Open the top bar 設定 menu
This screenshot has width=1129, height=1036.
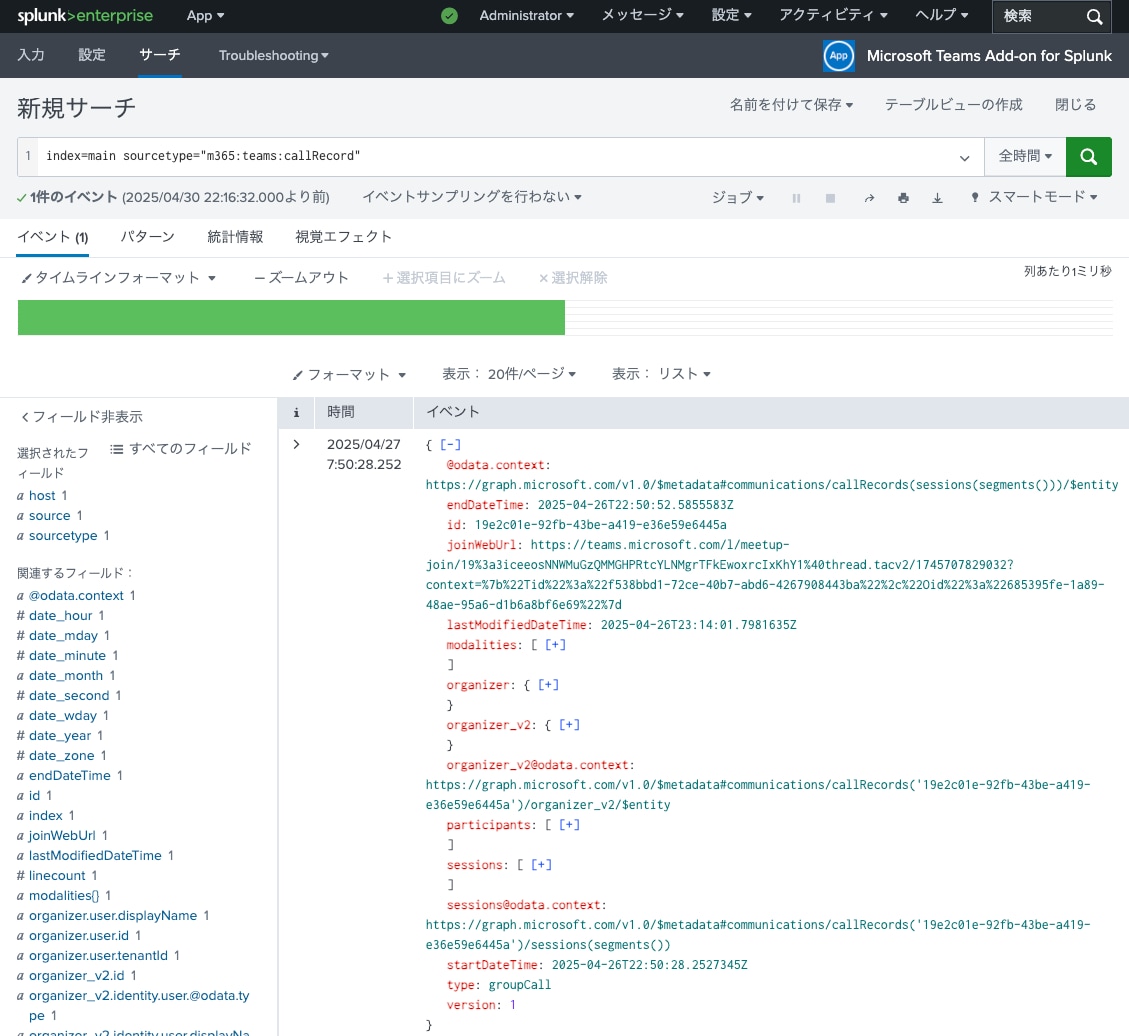(731, 16)
